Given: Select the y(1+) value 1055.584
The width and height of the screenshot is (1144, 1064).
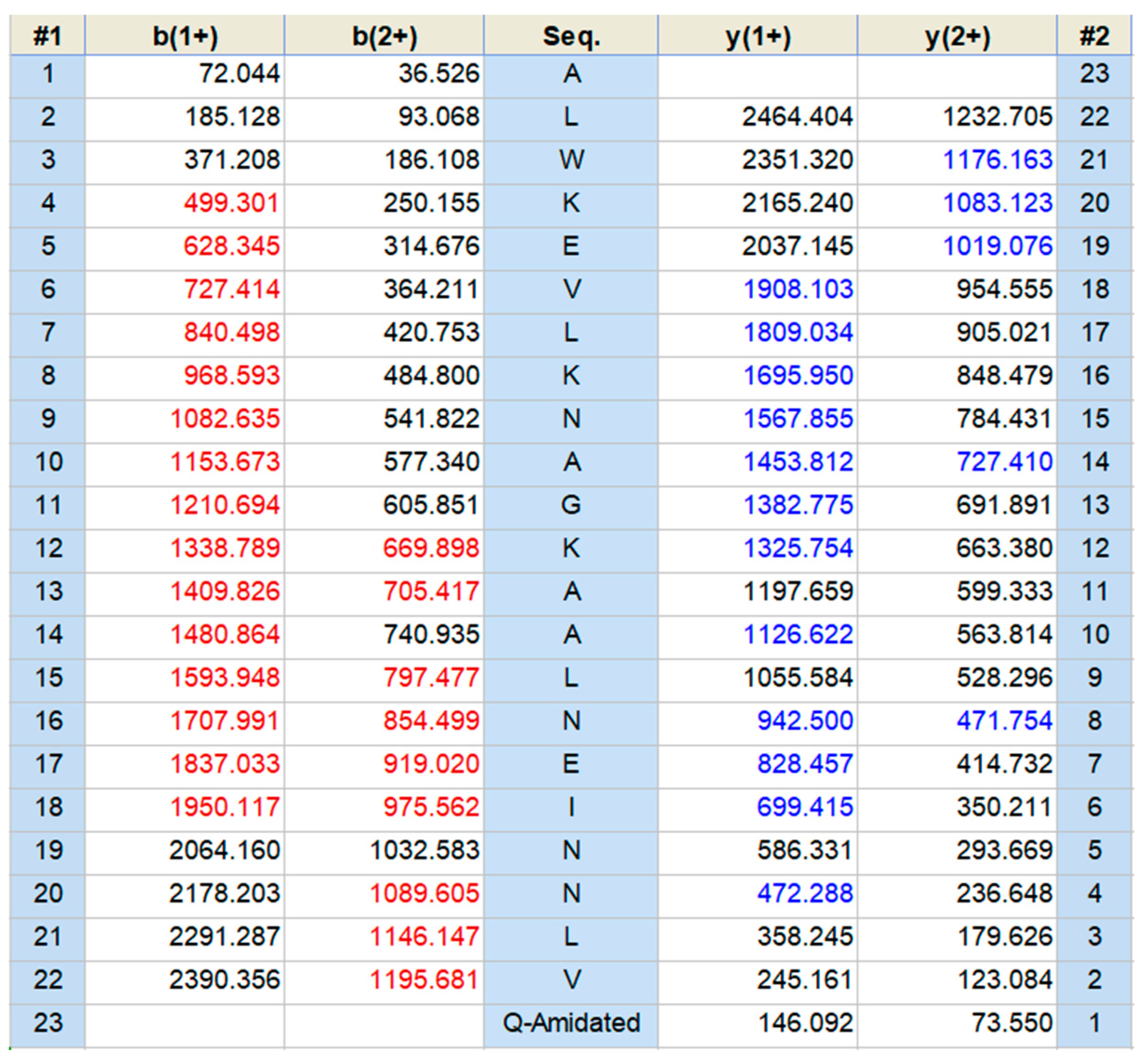Looking at the screenshot, I should 798,678.
